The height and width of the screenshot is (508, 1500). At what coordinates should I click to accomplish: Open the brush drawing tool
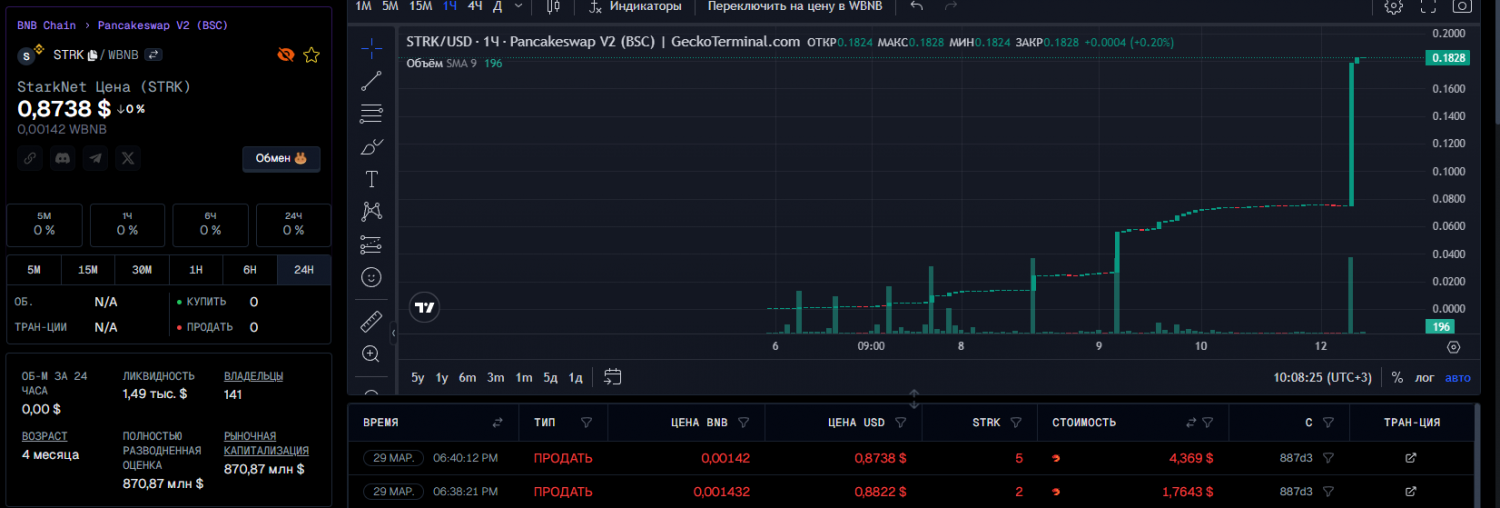click(371, 147)
